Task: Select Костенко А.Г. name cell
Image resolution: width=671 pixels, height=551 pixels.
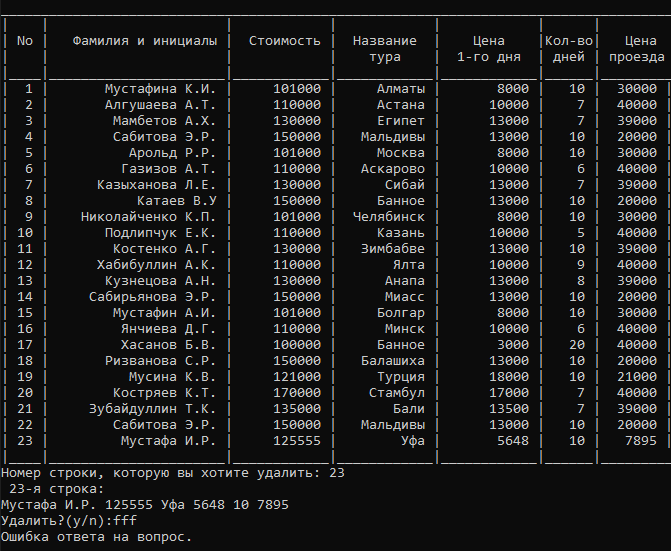Action: (164, 249)
